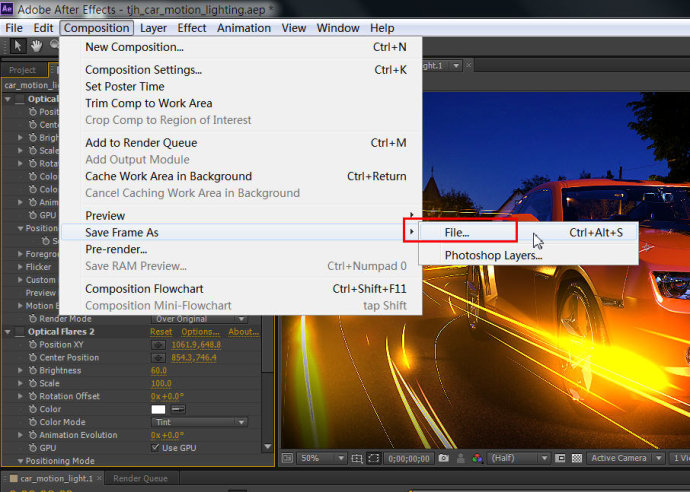Expand the Brightness property in Optical Flares 2
Viewport: 690px width, 492px height.
coord(20,371)
